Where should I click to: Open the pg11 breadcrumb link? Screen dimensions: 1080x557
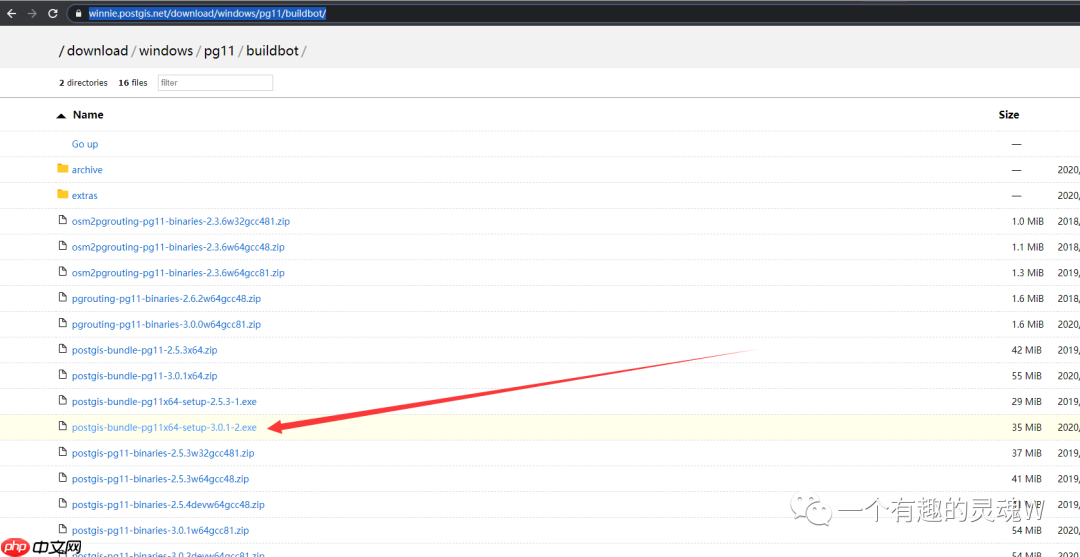219,50
